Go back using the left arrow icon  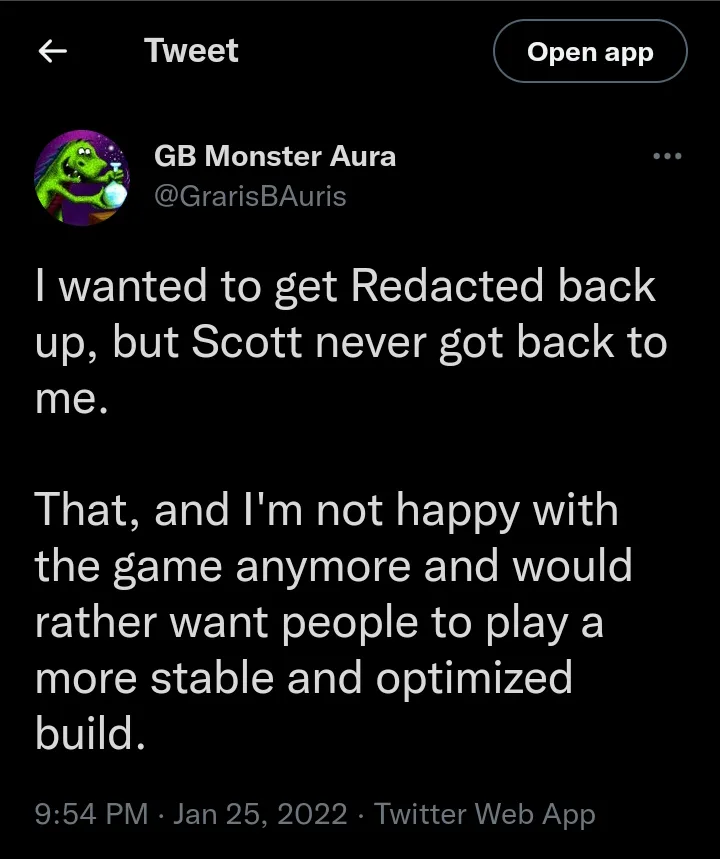click(53, 51)
